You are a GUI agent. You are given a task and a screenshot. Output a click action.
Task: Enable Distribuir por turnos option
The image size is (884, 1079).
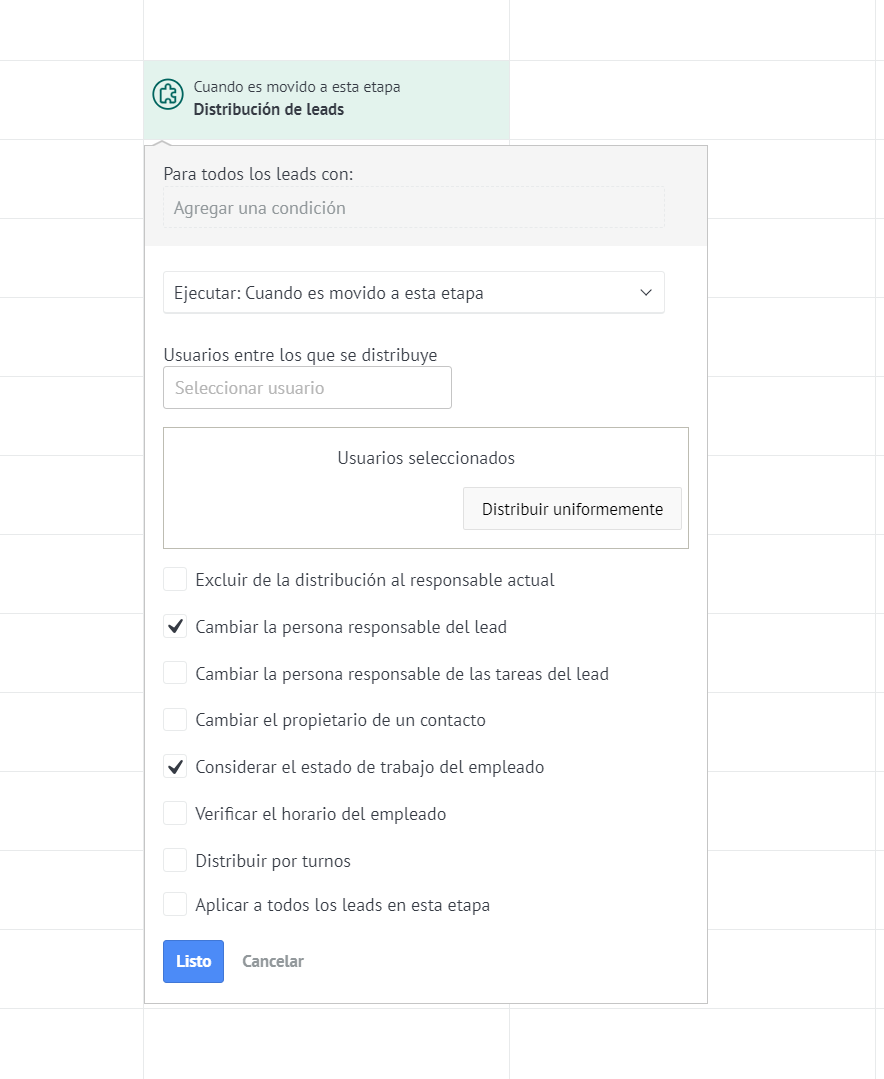pos(175,861)
